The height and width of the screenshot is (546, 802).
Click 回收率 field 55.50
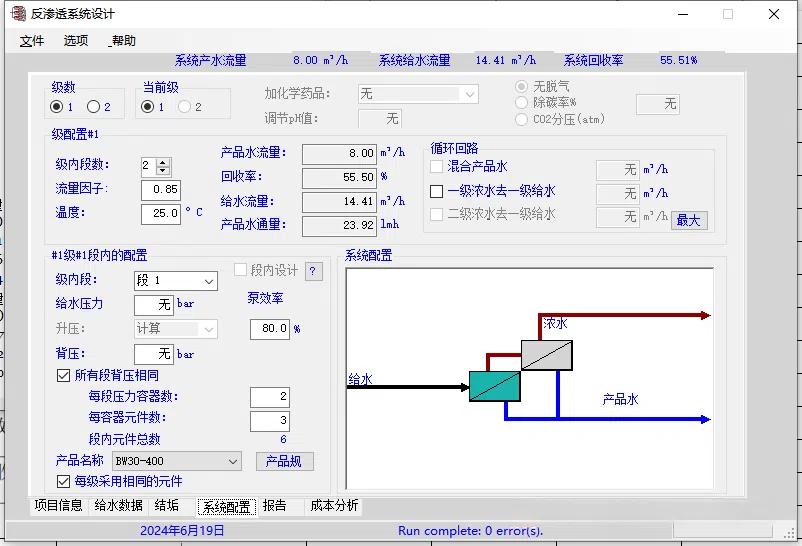[339, 178]
